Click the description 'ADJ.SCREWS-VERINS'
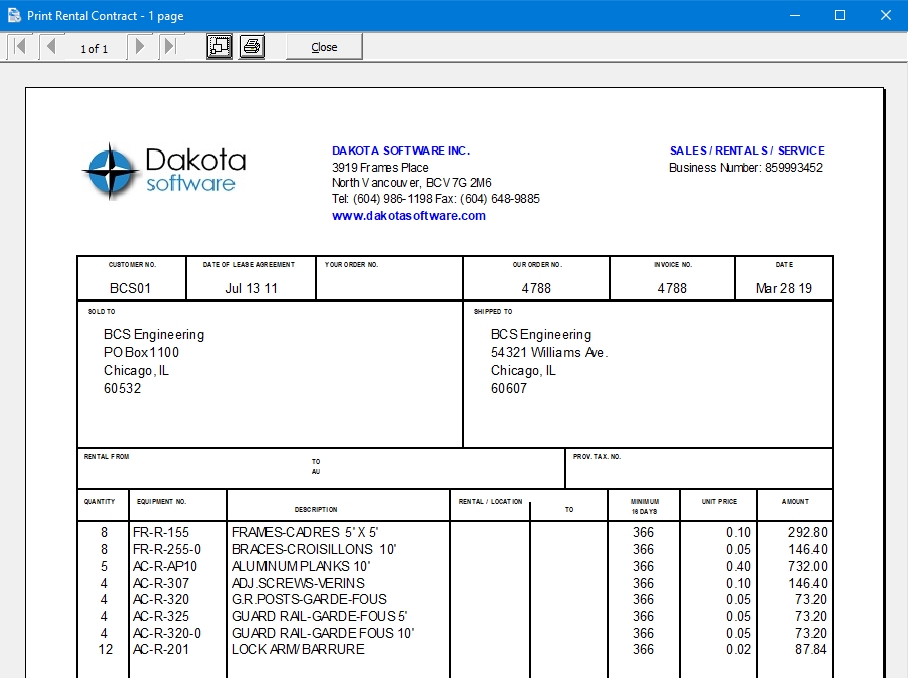 298,584
